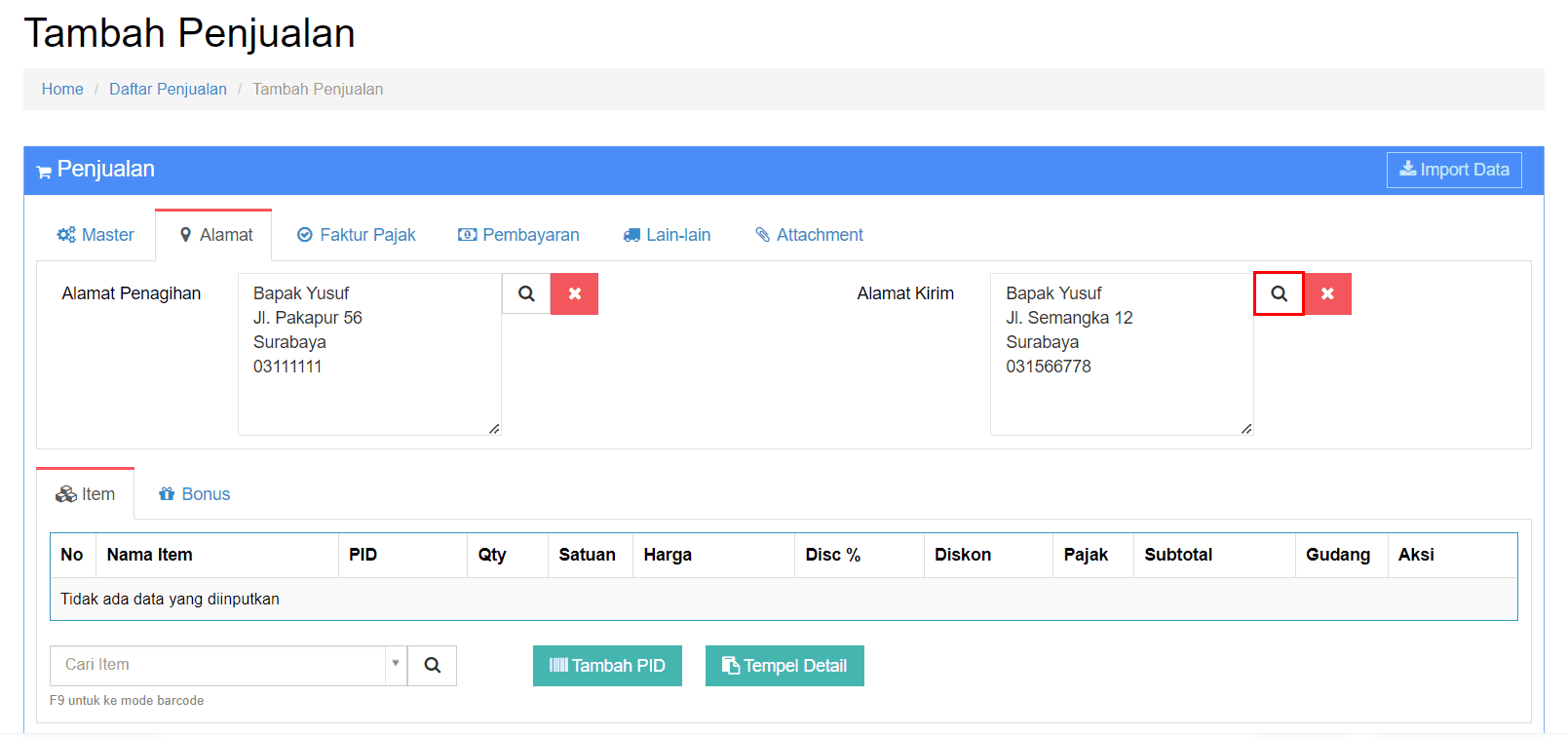This screenshot has height=737, width=1568.
Task: Open the Master tab
Action: click(x=96, y=235)
